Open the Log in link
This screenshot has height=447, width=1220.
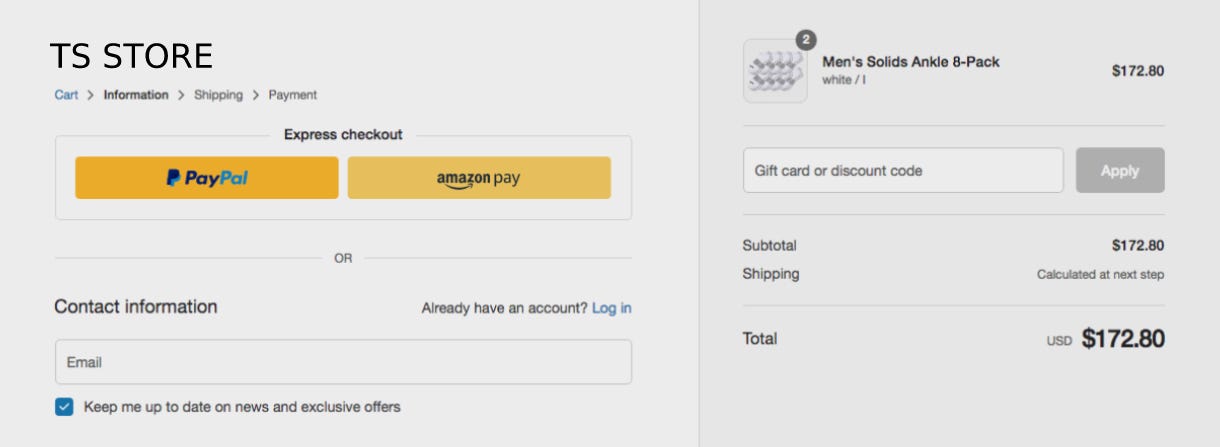(x=611, y=308)
